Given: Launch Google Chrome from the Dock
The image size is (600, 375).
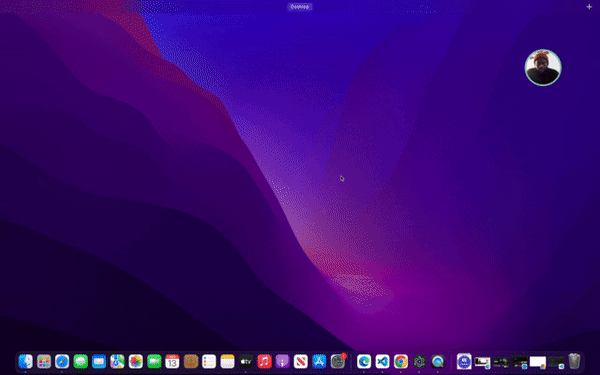Looking at the screenshot, I should coord(401,361).
